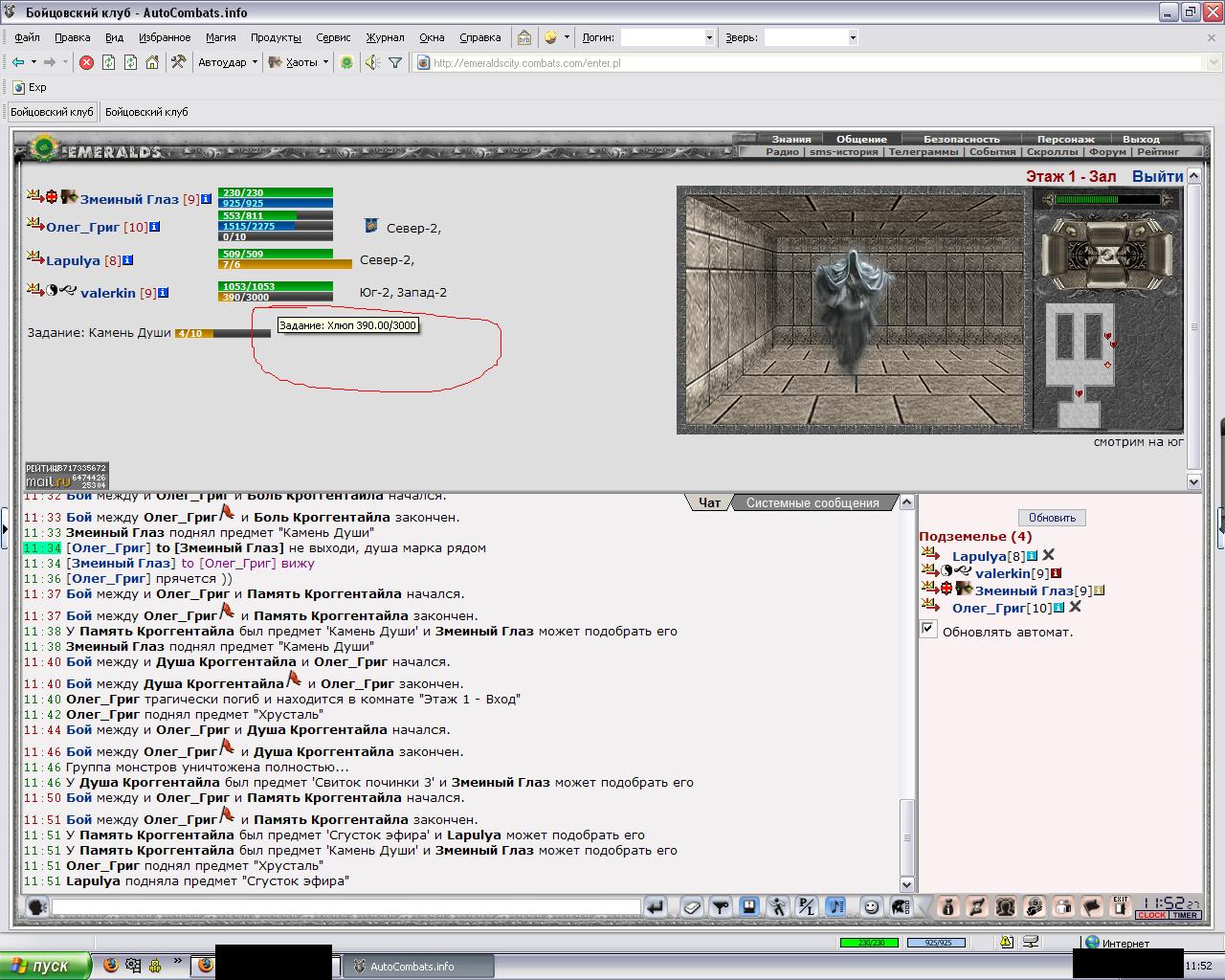Click the smiley face emoticon button
1225x980 pixels.
point(871,906)
